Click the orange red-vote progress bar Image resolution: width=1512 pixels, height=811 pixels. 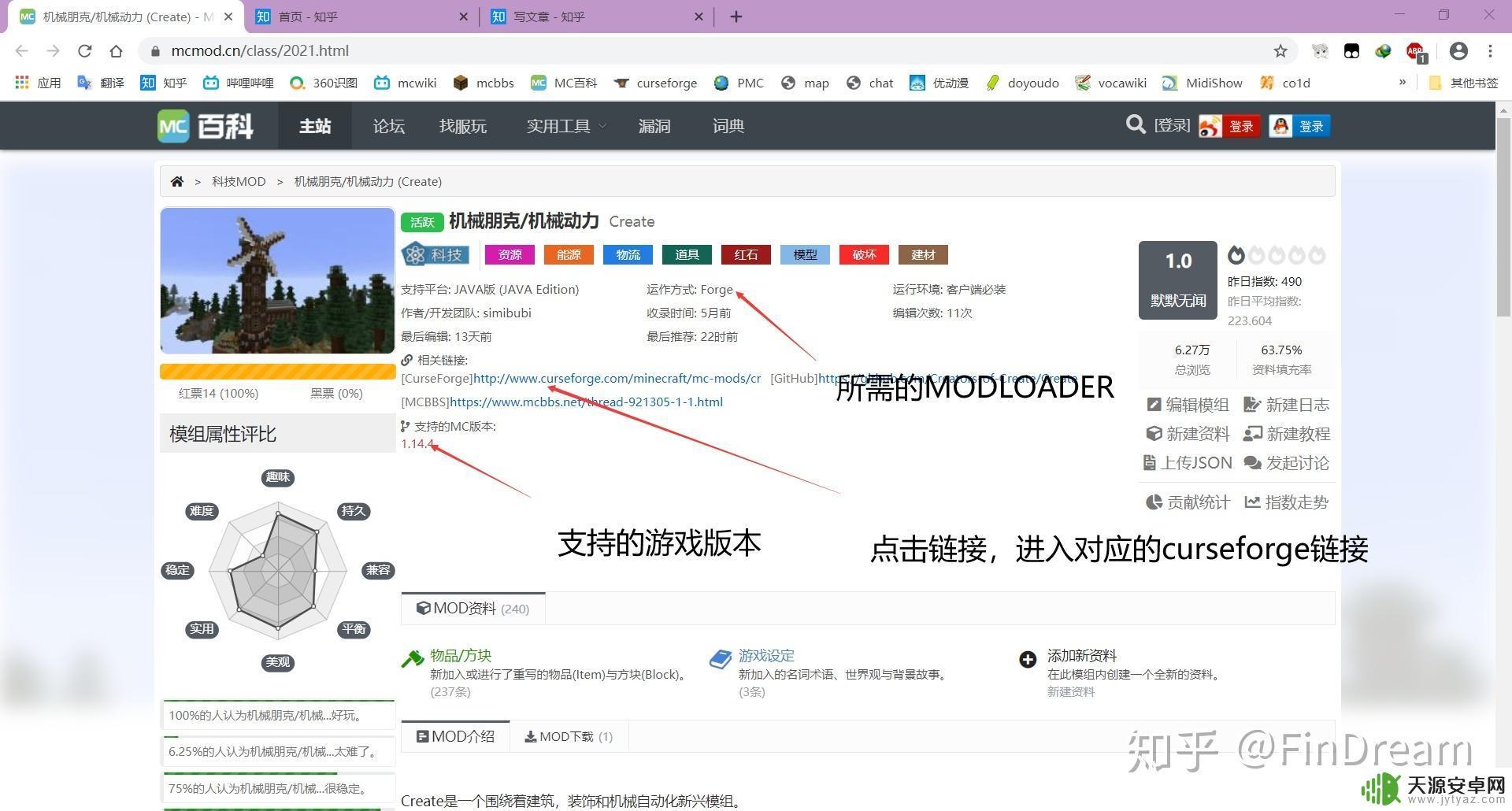click(277, 372)
